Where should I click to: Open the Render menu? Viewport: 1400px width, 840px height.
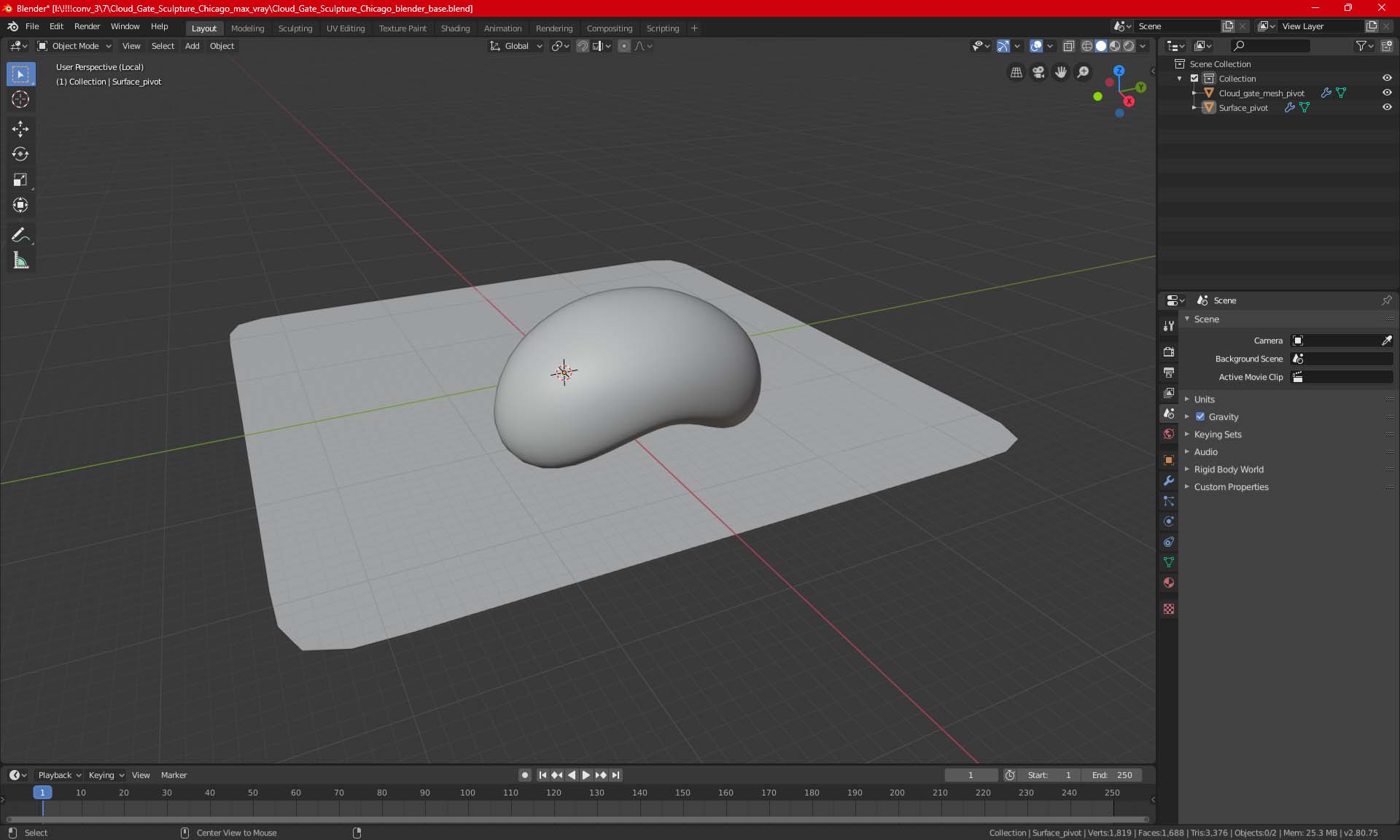pos(87,26)
